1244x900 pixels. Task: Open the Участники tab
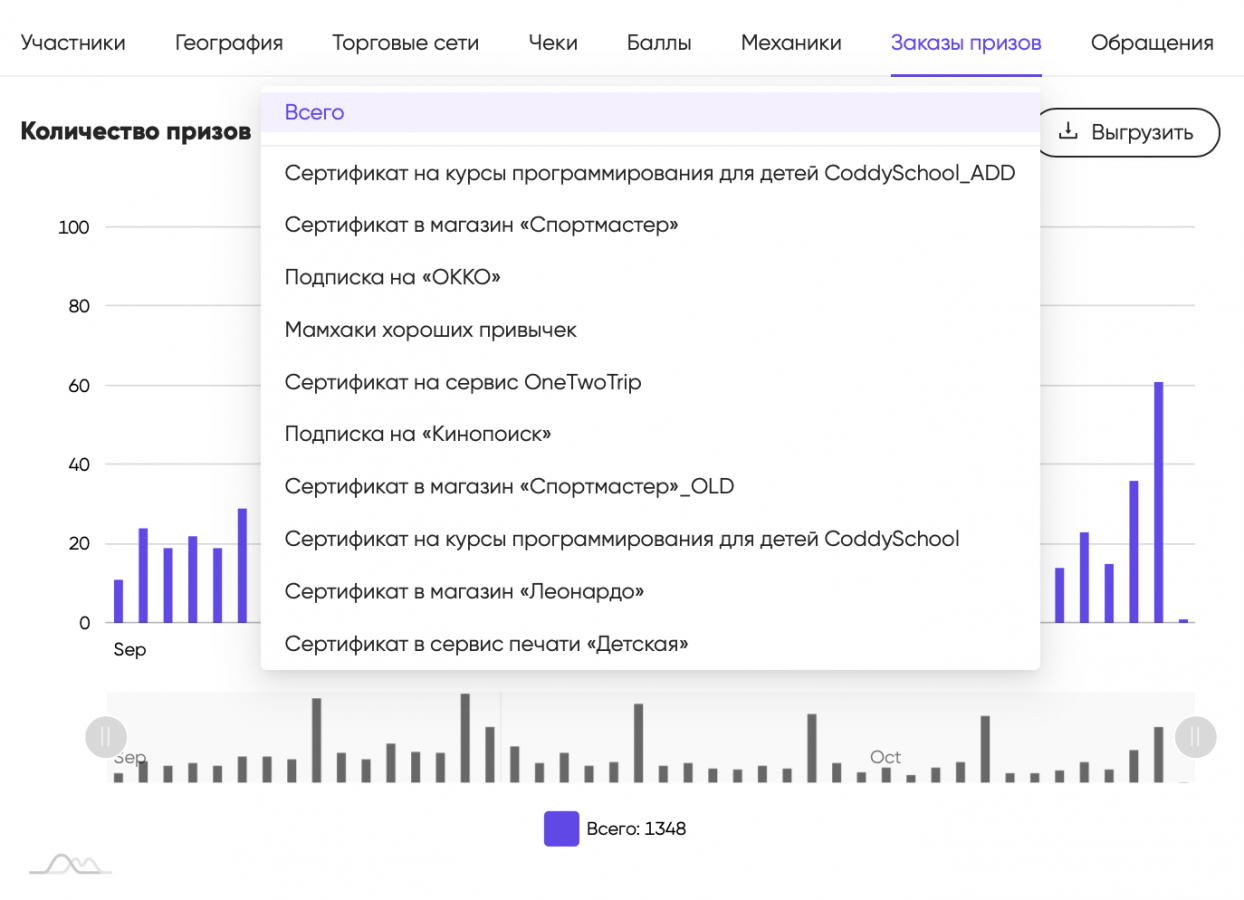(x=73, y=43)
